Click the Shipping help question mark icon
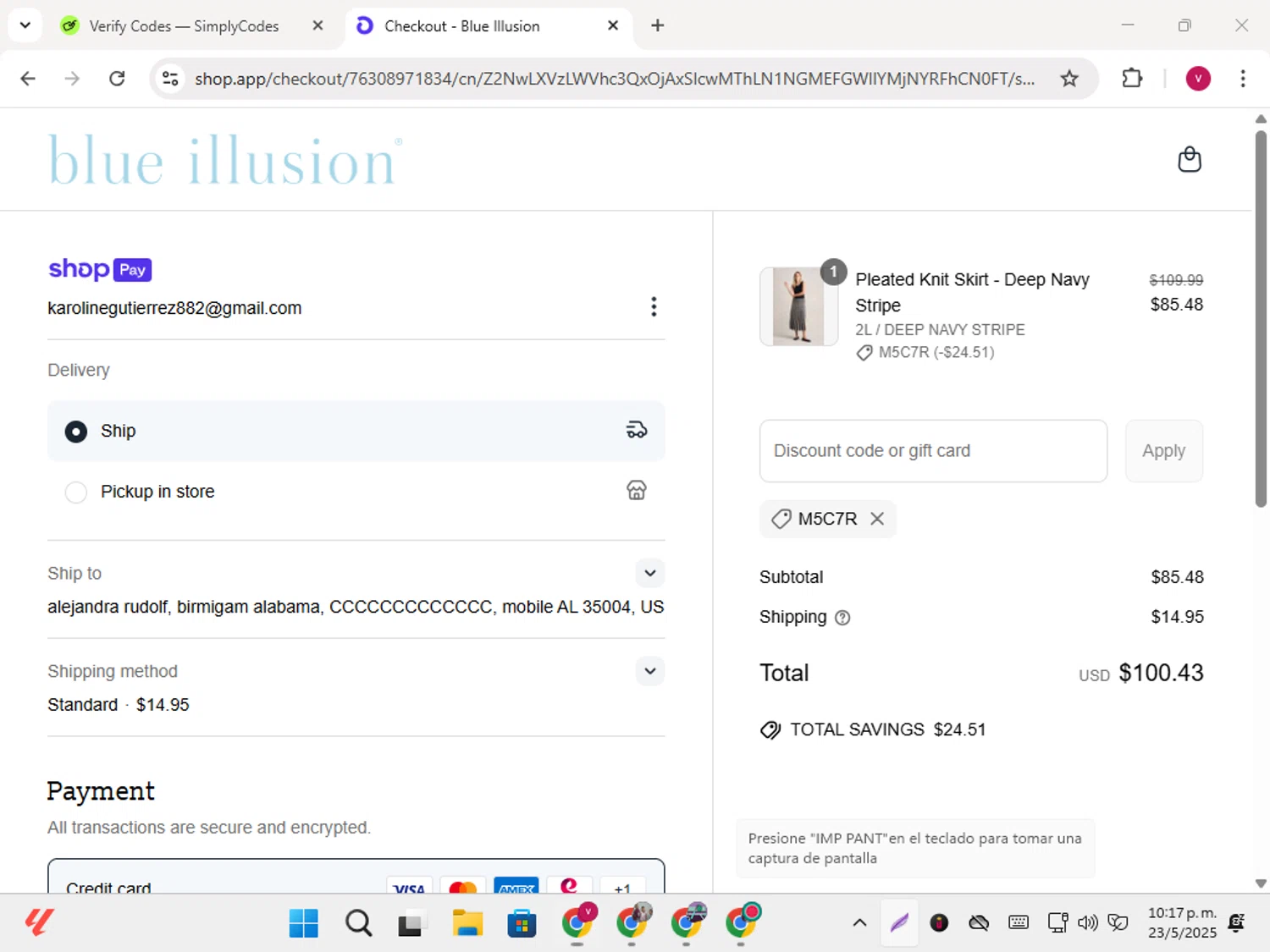Image resolution: width=1270 pixels, height=952 pixels. click(842, 618)
